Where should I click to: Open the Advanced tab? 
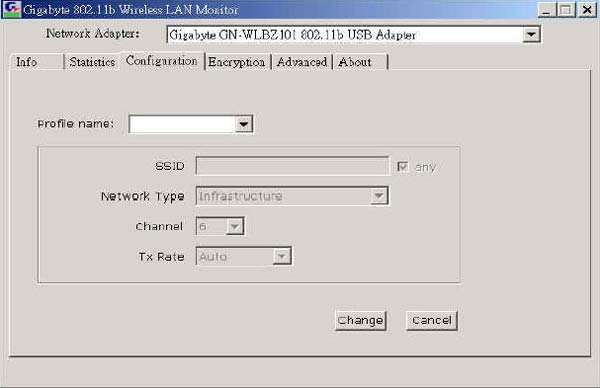pos(302,62)
